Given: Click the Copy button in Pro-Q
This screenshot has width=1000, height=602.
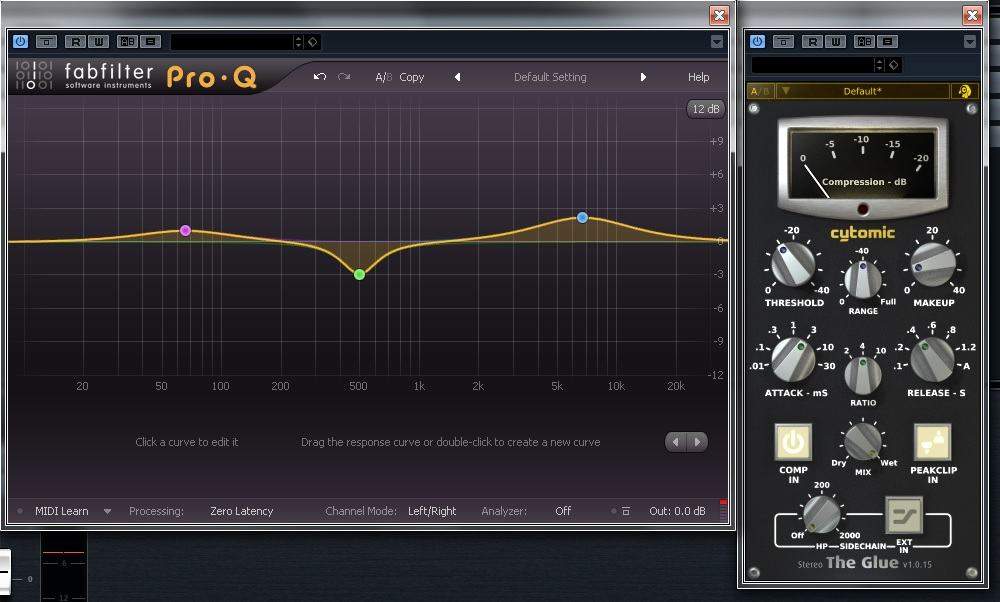Looking at the screenshot, I should (x=411, y=77).
